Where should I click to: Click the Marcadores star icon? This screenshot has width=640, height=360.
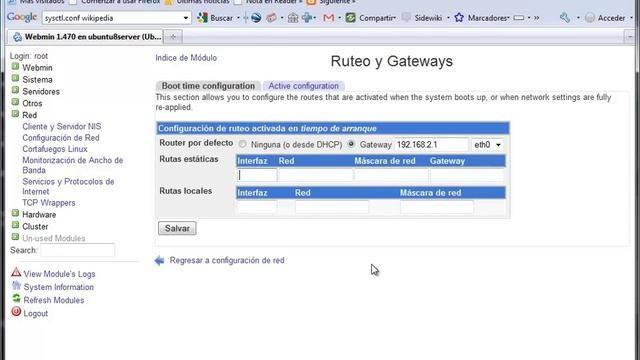pyautogui.click(x=459, y=18)
